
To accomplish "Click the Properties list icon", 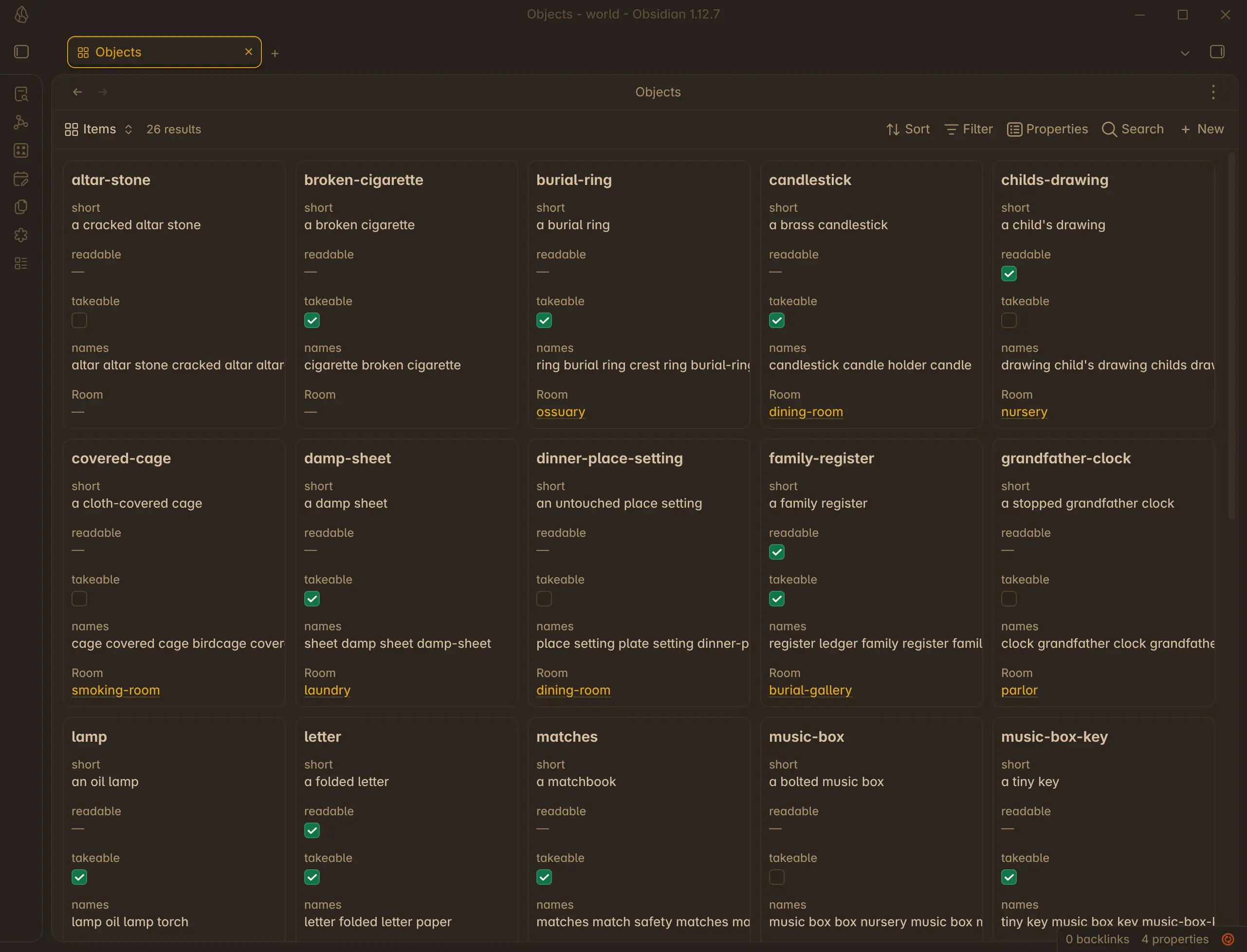I will tap(1014, 129).
